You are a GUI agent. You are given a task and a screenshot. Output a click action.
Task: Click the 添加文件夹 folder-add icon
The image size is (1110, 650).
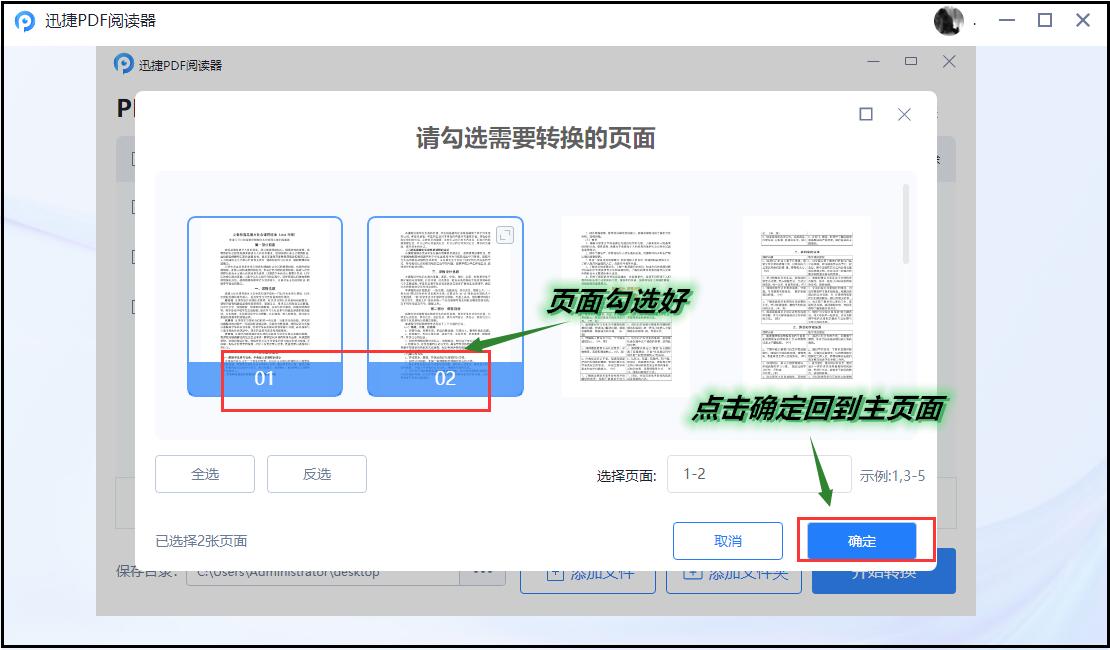point(693,573)
